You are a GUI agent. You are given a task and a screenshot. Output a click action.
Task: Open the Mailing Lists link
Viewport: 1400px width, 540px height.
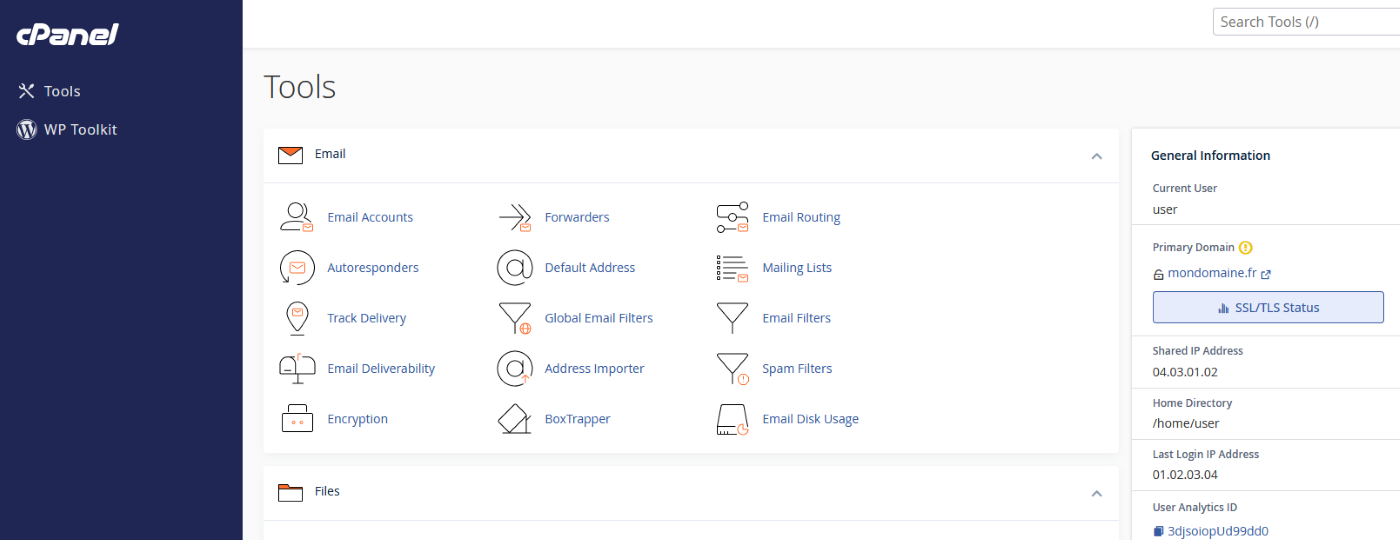[x=797, y=268]
